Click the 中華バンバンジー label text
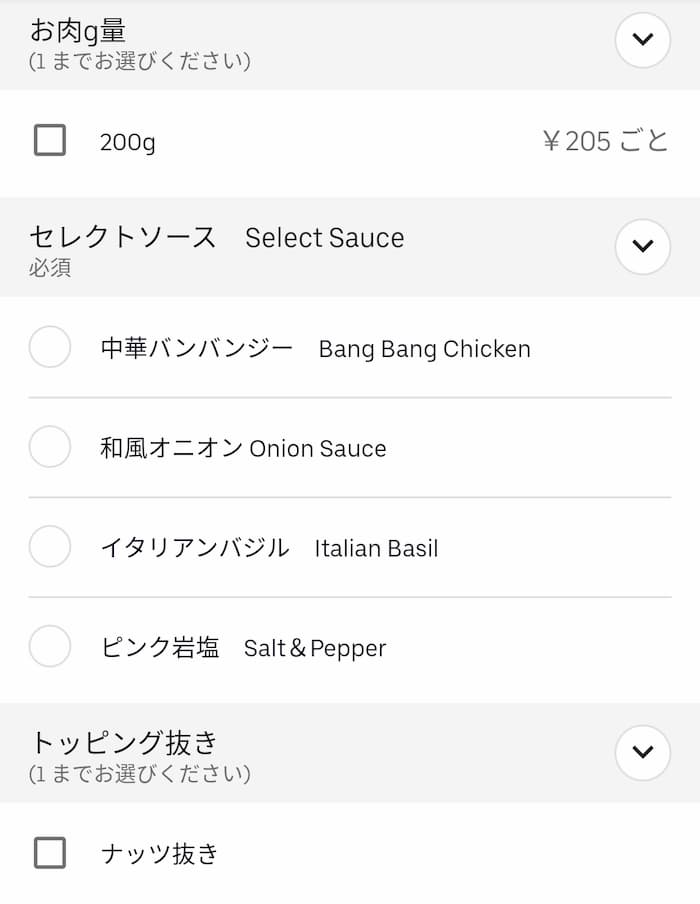Viewport: 700px width, 904px height. click(197, 348)
